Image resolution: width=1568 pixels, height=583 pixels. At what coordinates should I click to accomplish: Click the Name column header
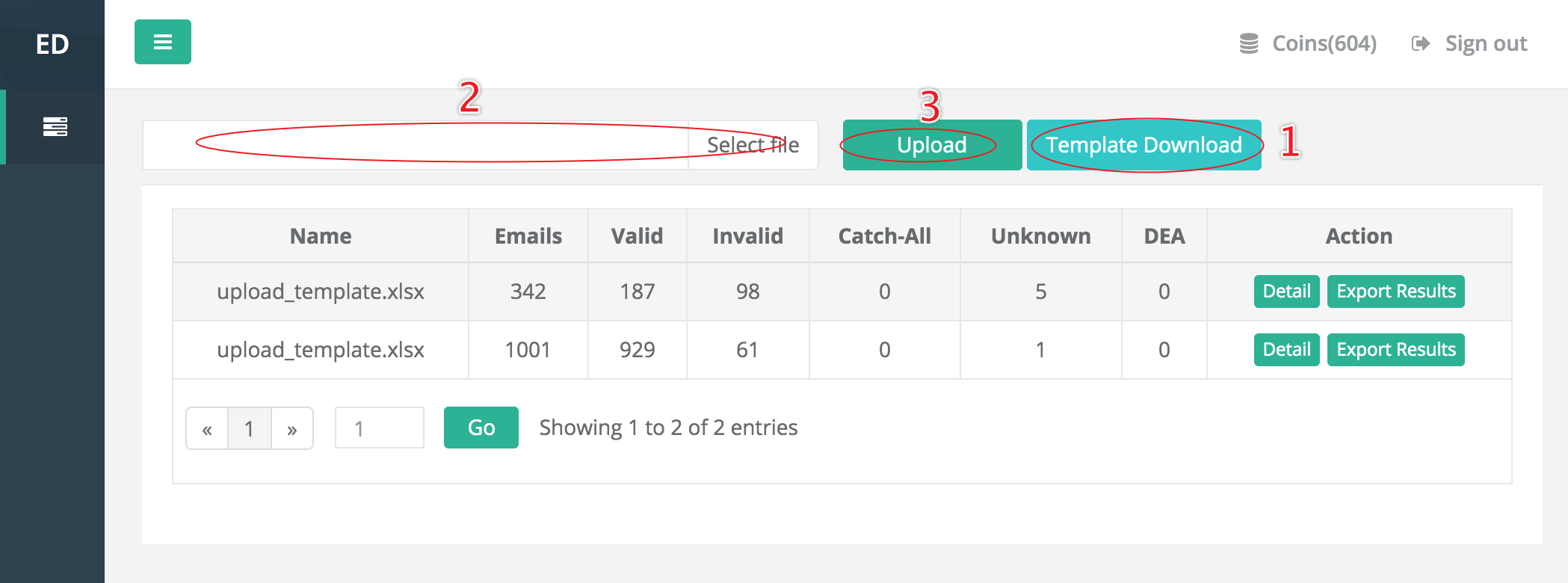click(x=321, y=236)
